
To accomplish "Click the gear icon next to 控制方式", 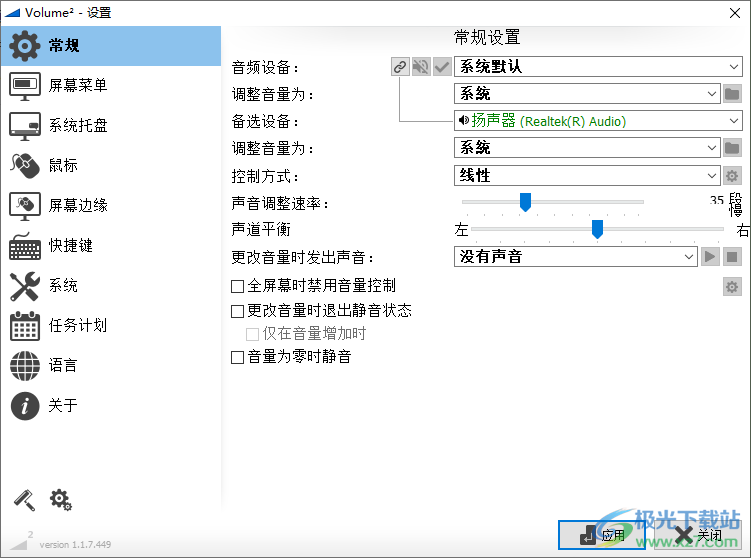I will pos(732,176).
